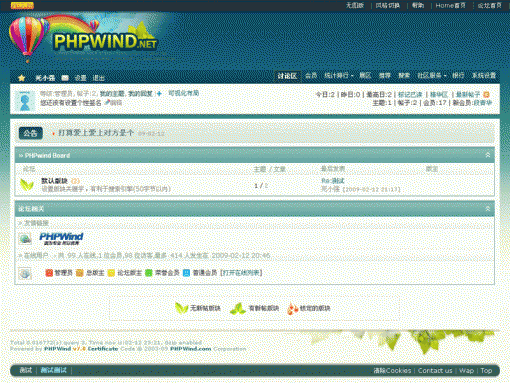Screen dimensions: 510x383
Task: Select the 讨论区 navigation tab
Action: pos(287,76)
